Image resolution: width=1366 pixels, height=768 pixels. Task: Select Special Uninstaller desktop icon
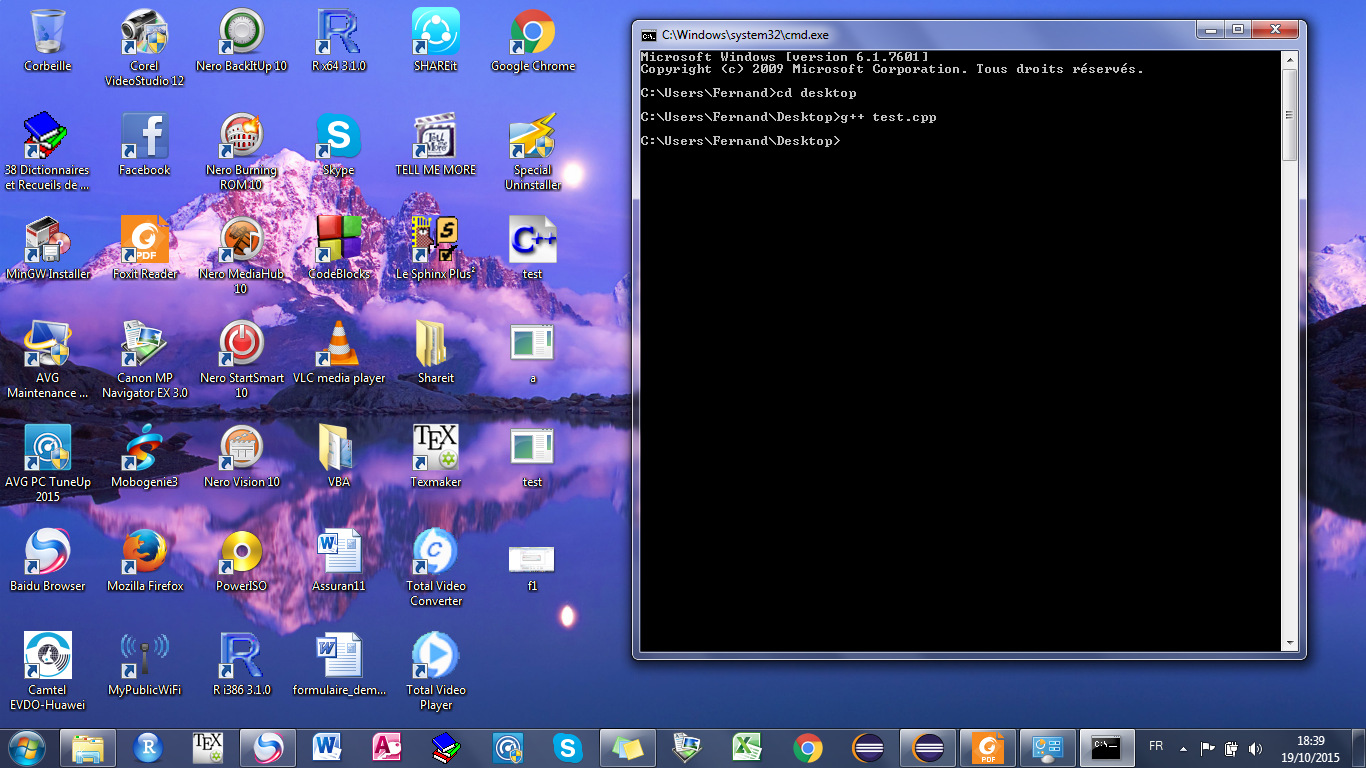point(533,151)
